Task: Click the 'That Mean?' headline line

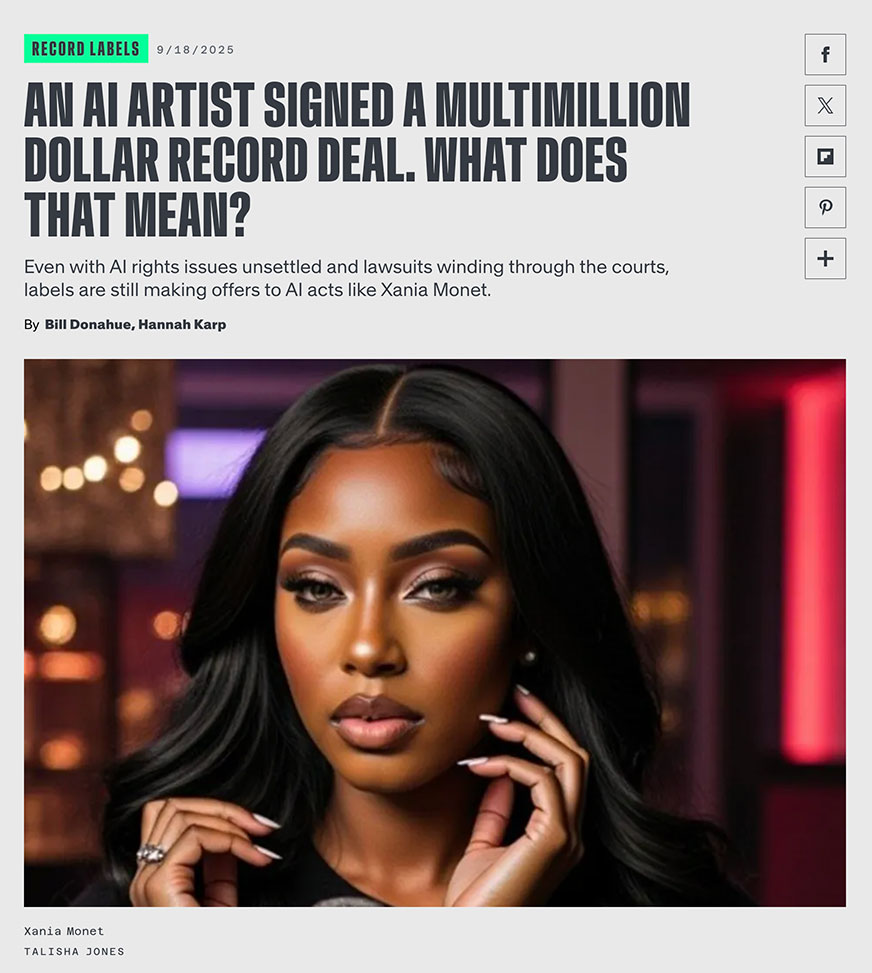Action: click(137, 214)
